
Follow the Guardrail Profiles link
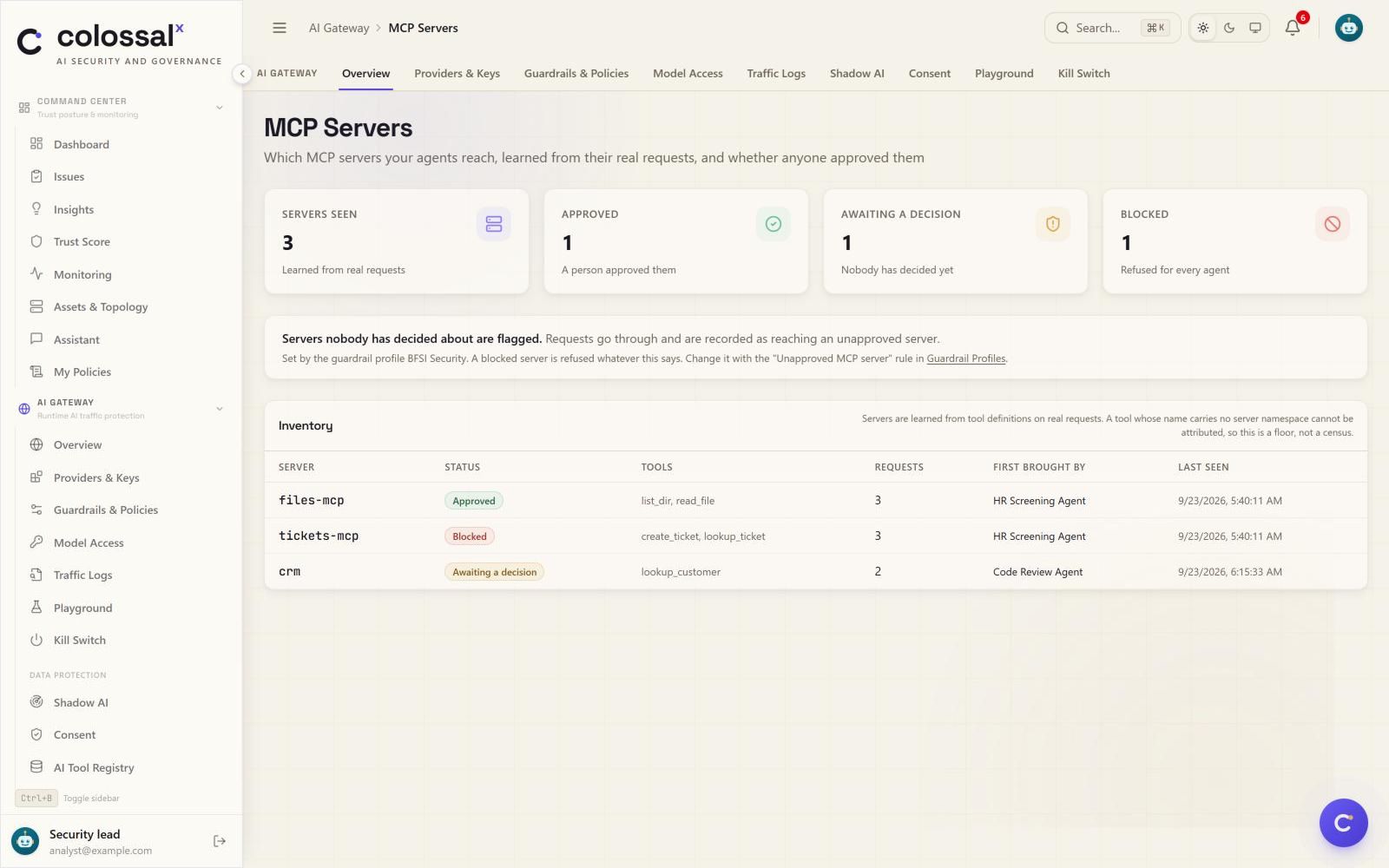pos(965,358)
